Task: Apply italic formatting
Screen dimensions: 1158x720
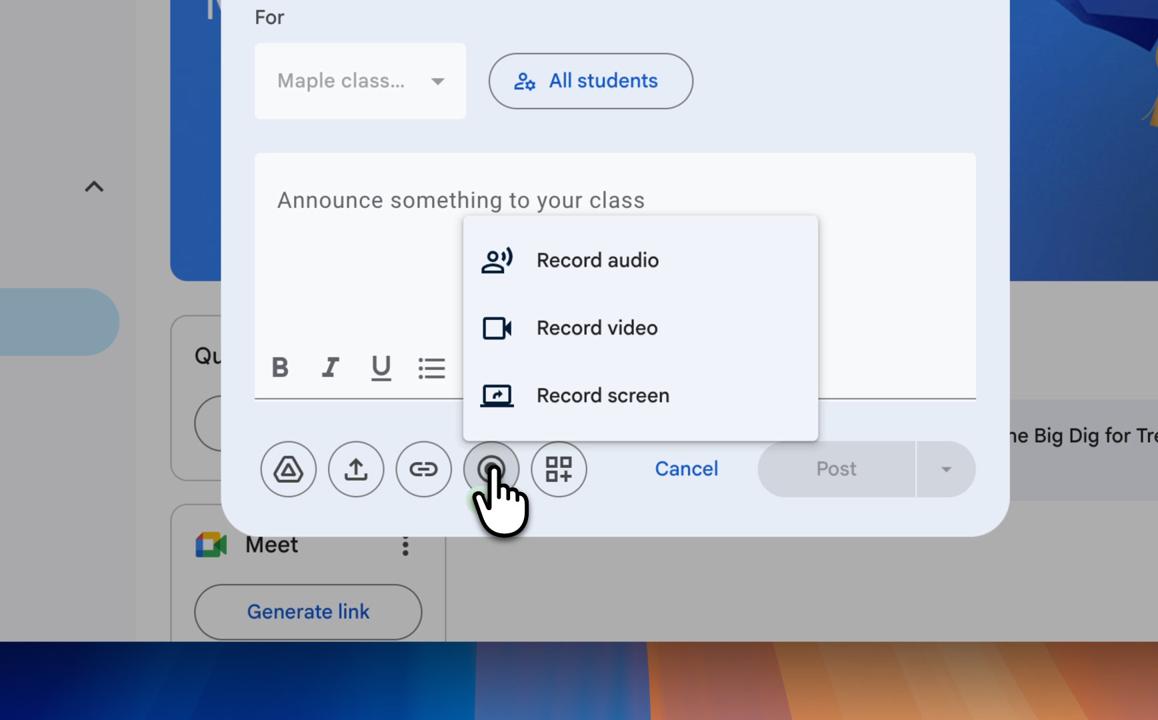Action: tap(330, 368)
